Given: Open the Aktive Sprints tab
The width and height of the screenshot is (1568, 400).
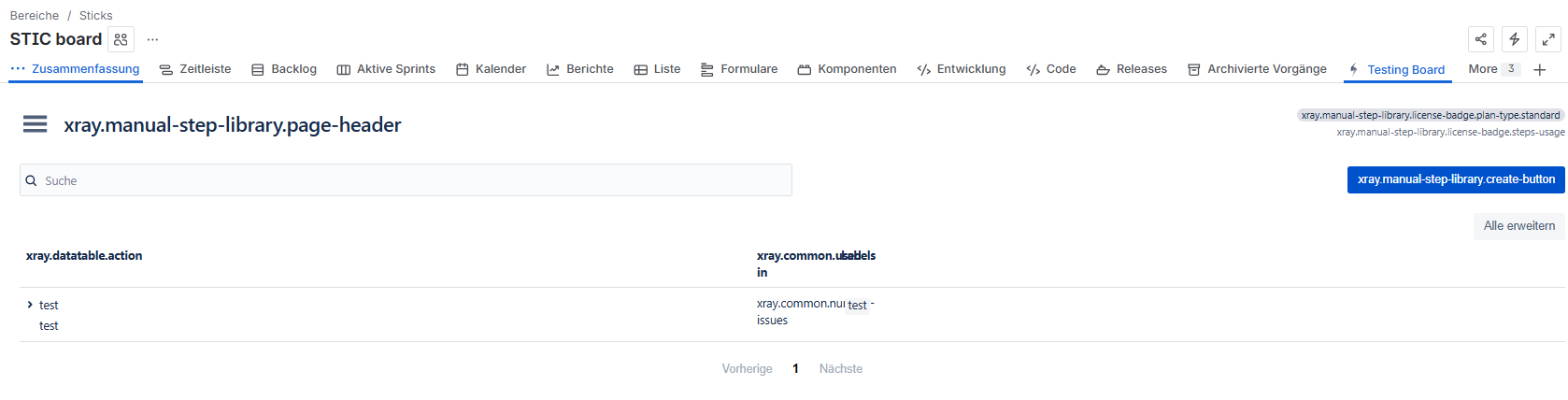Looking at the screenshot, I should (x=386, y=69).
